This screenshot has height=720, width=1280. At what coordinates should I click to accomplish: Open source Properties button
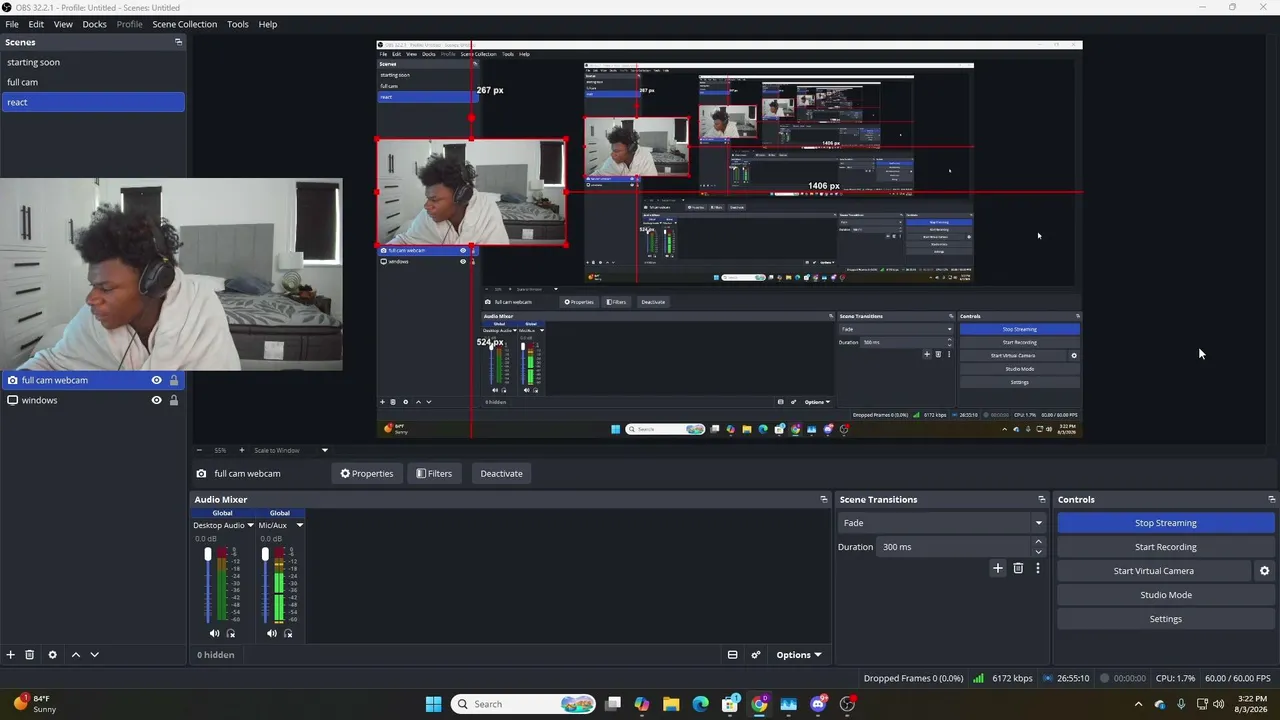pyautogui.click(x=367, y=473)
